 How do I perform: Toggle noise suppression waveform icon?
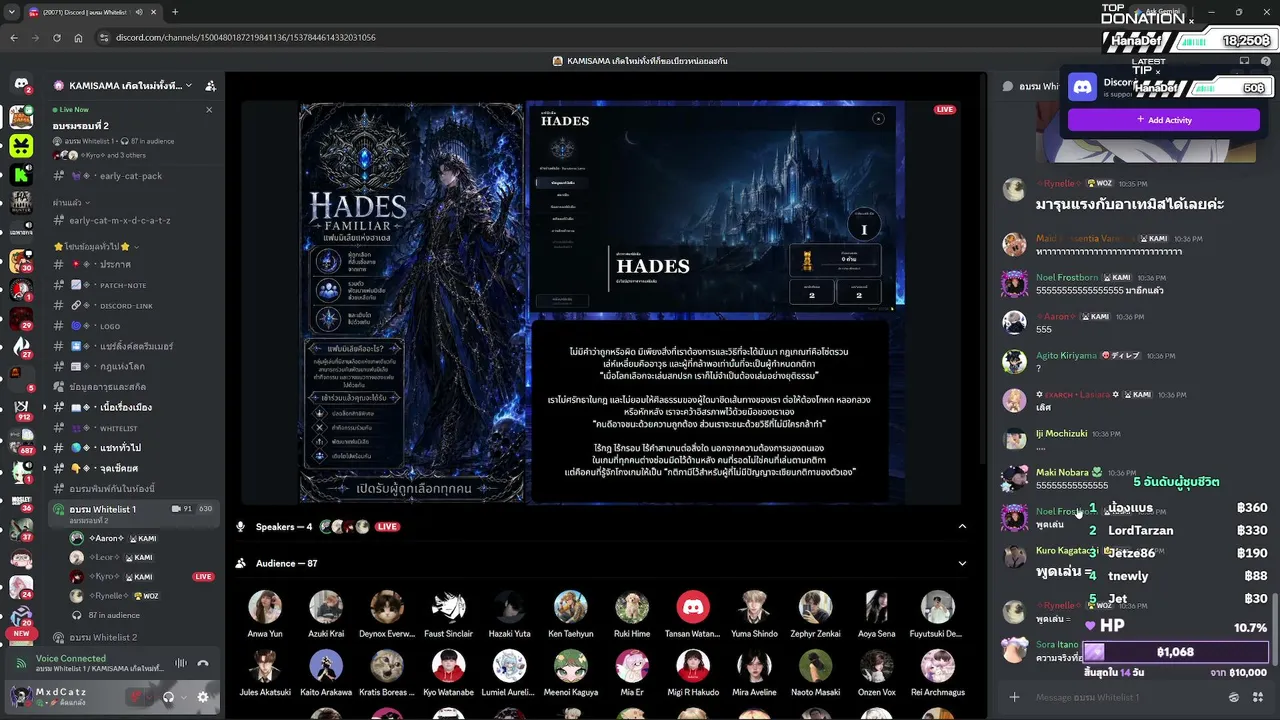tap(181, 663)
